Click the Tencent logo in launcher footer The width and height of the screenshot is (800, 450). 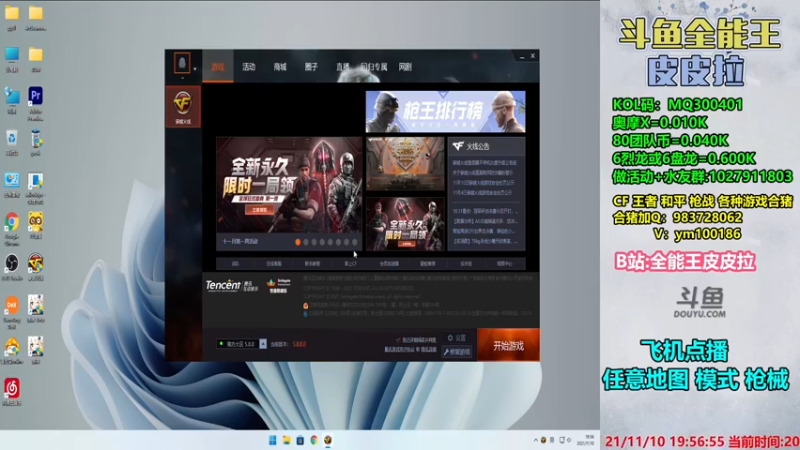coord(232,286)
